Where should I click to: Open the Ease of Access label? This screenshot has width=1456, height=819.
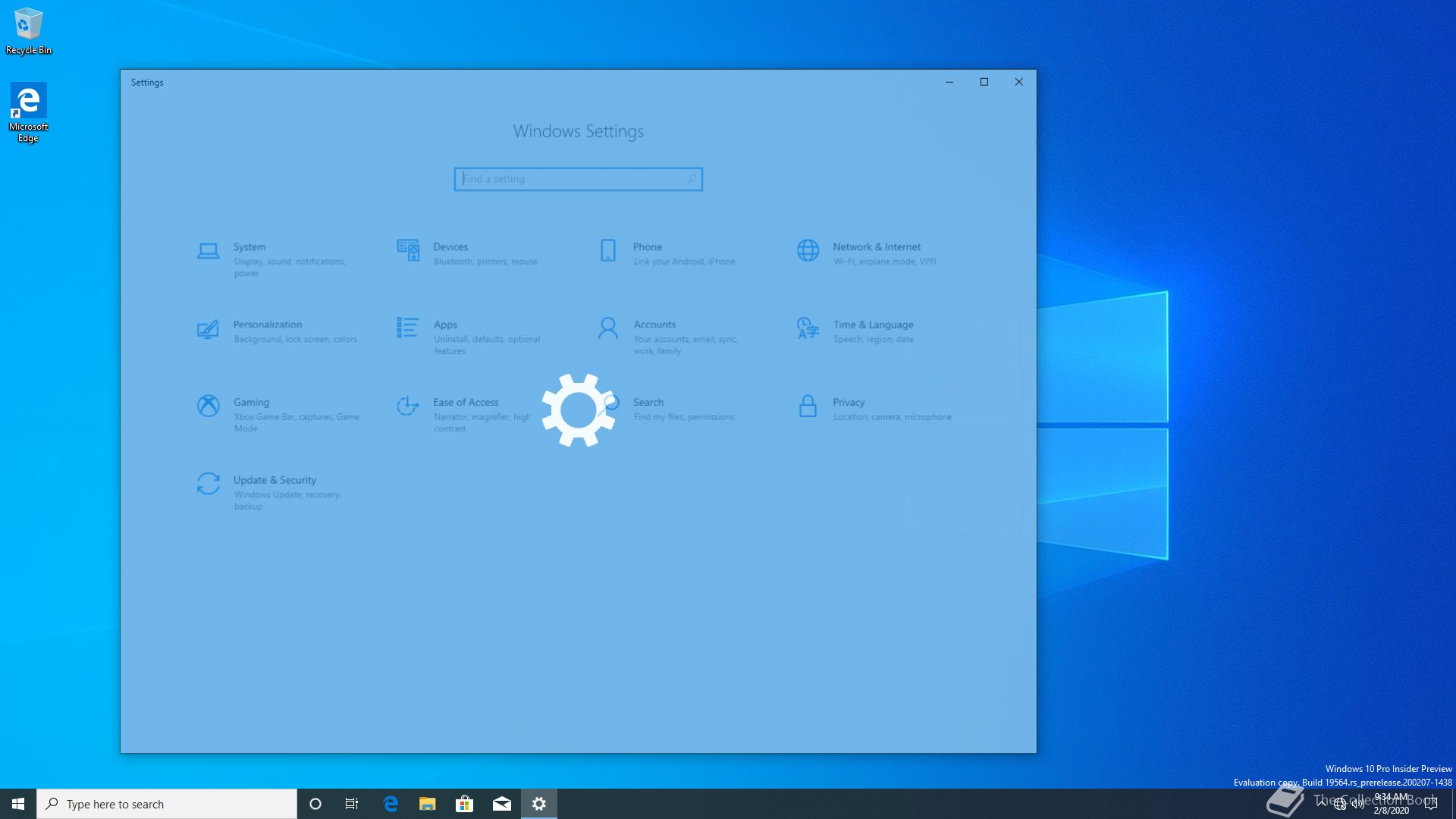[x=466, y=402]
